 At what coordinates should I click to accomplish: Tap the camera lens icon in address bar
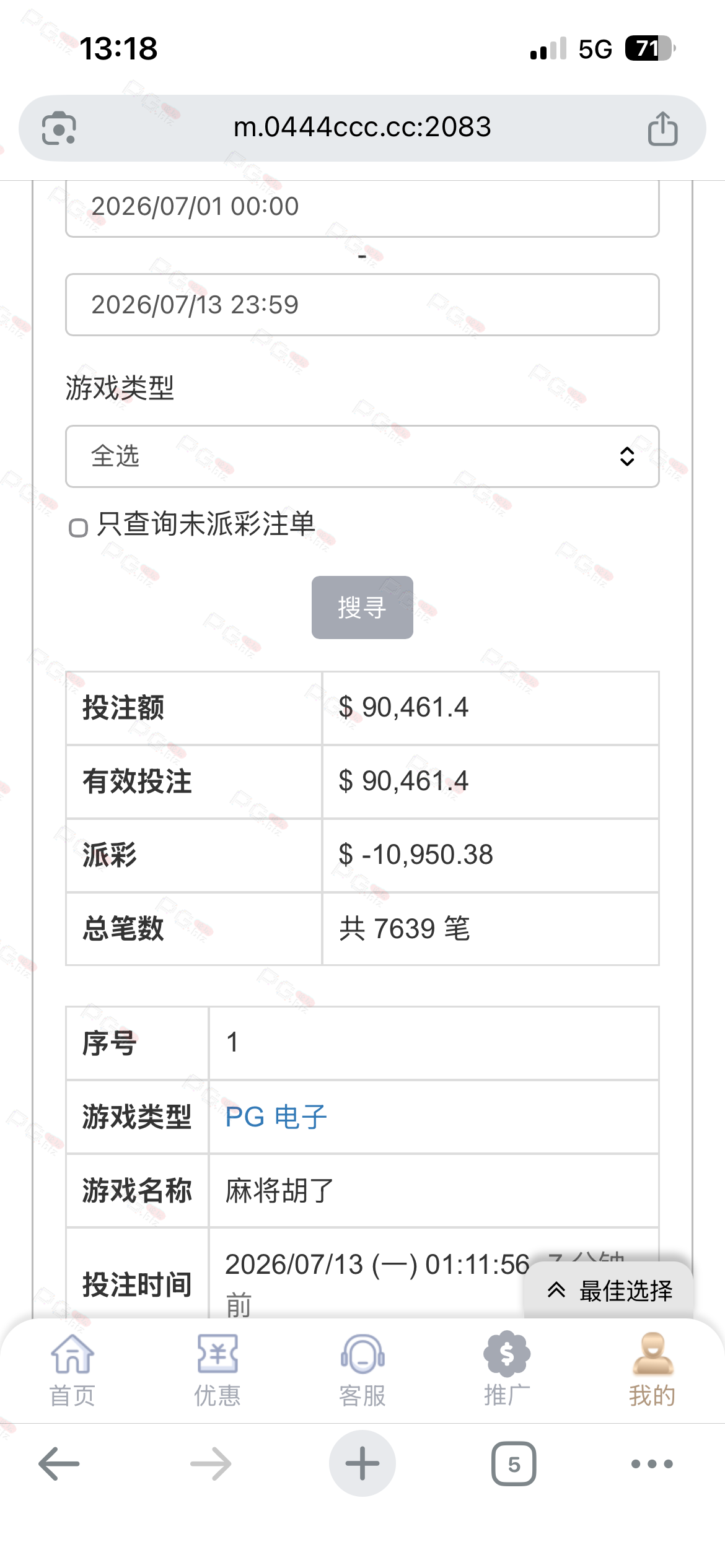pyautogui.click(x=59, y=128)
